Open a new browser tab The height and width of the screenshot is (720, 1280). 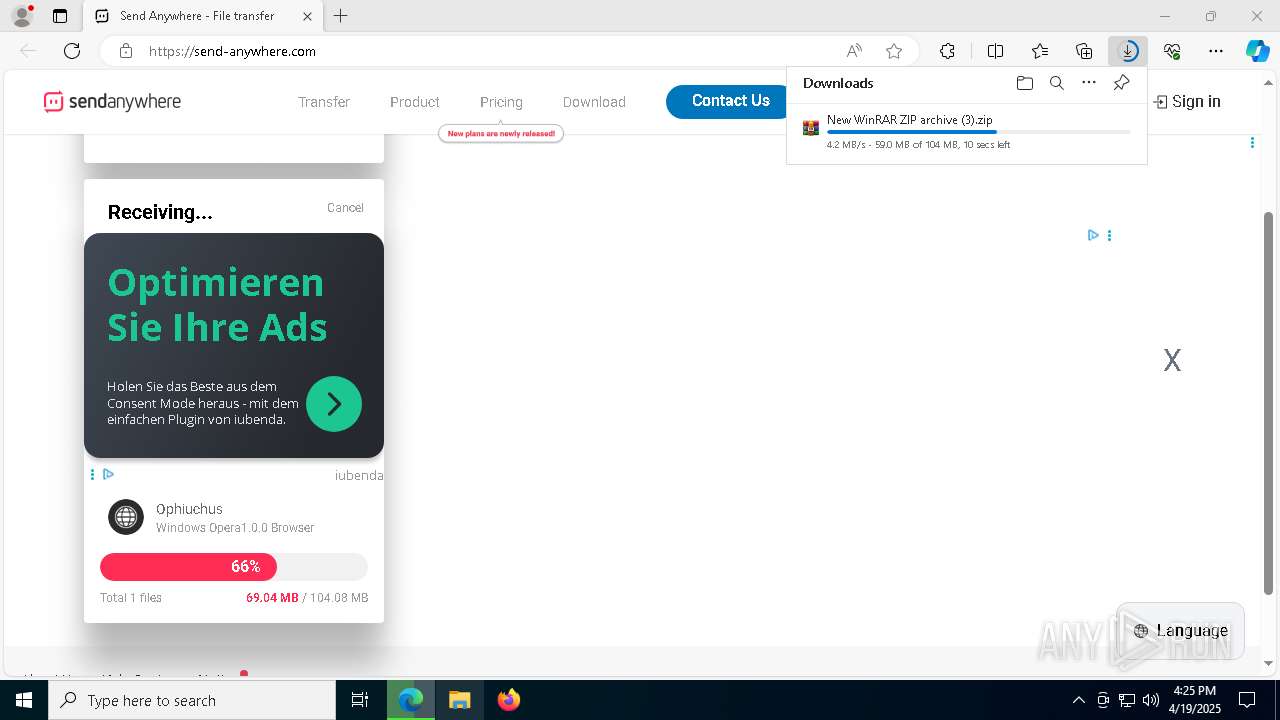(x=341, y=16)
